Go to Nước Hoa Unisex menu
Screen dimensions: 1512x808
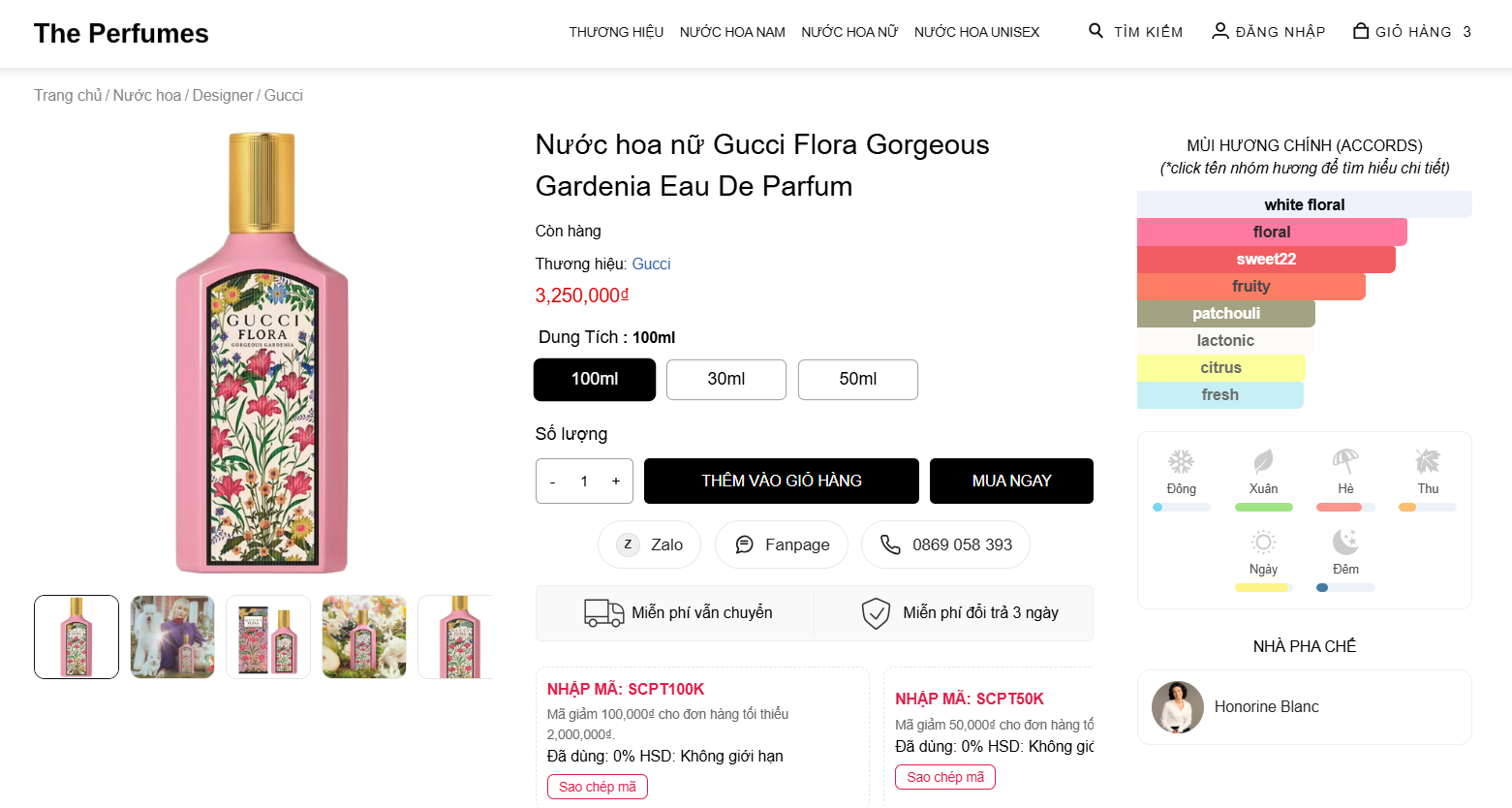(x=976, y=32)
